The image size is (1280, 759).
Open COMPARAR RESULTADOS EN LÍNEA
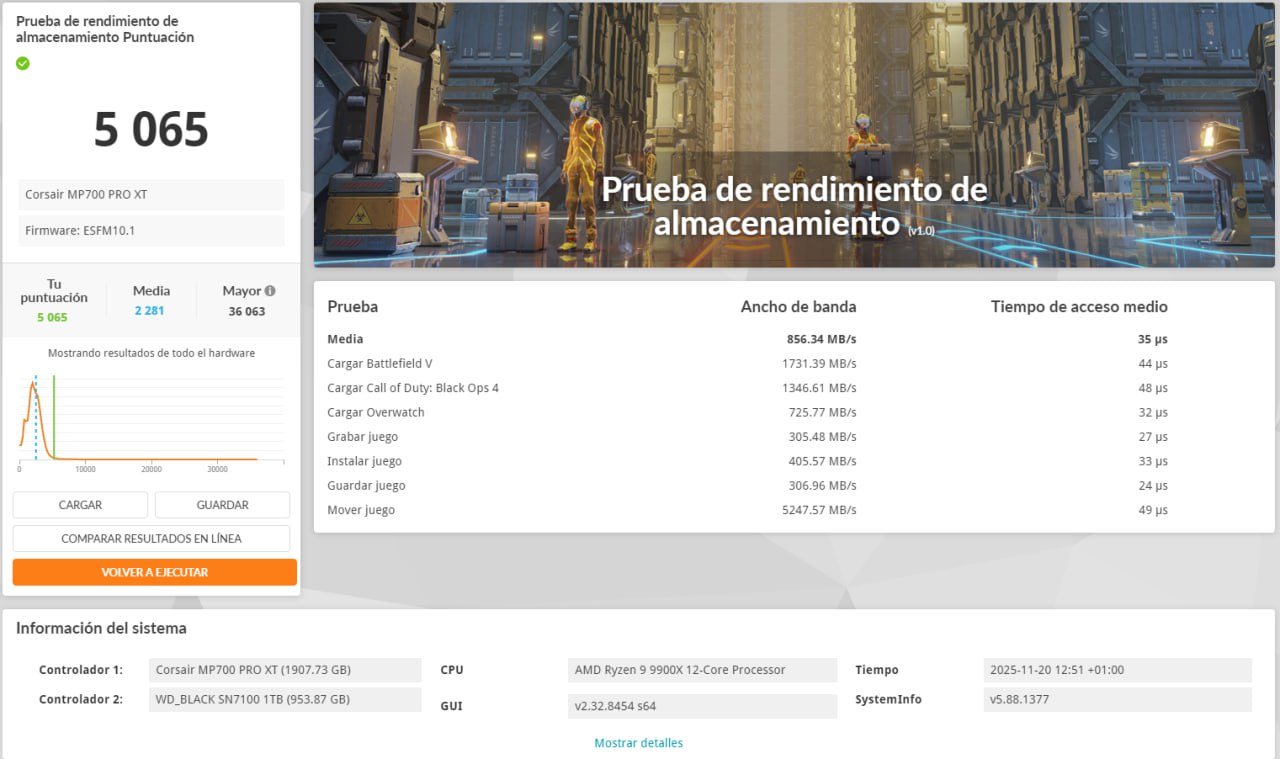click(151, 538)
